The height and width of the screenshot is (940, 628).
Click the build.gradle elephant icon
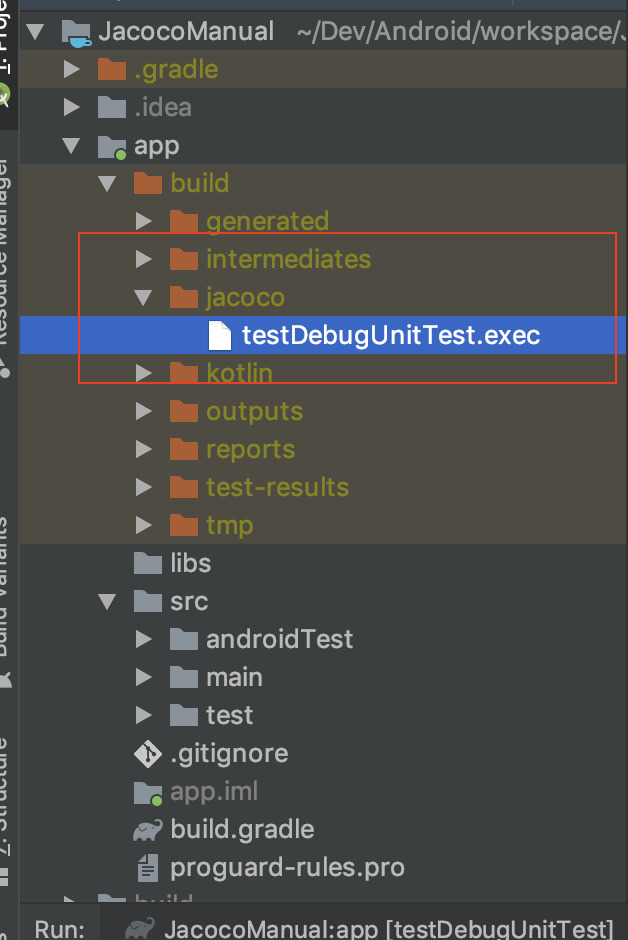coord(148,830)
